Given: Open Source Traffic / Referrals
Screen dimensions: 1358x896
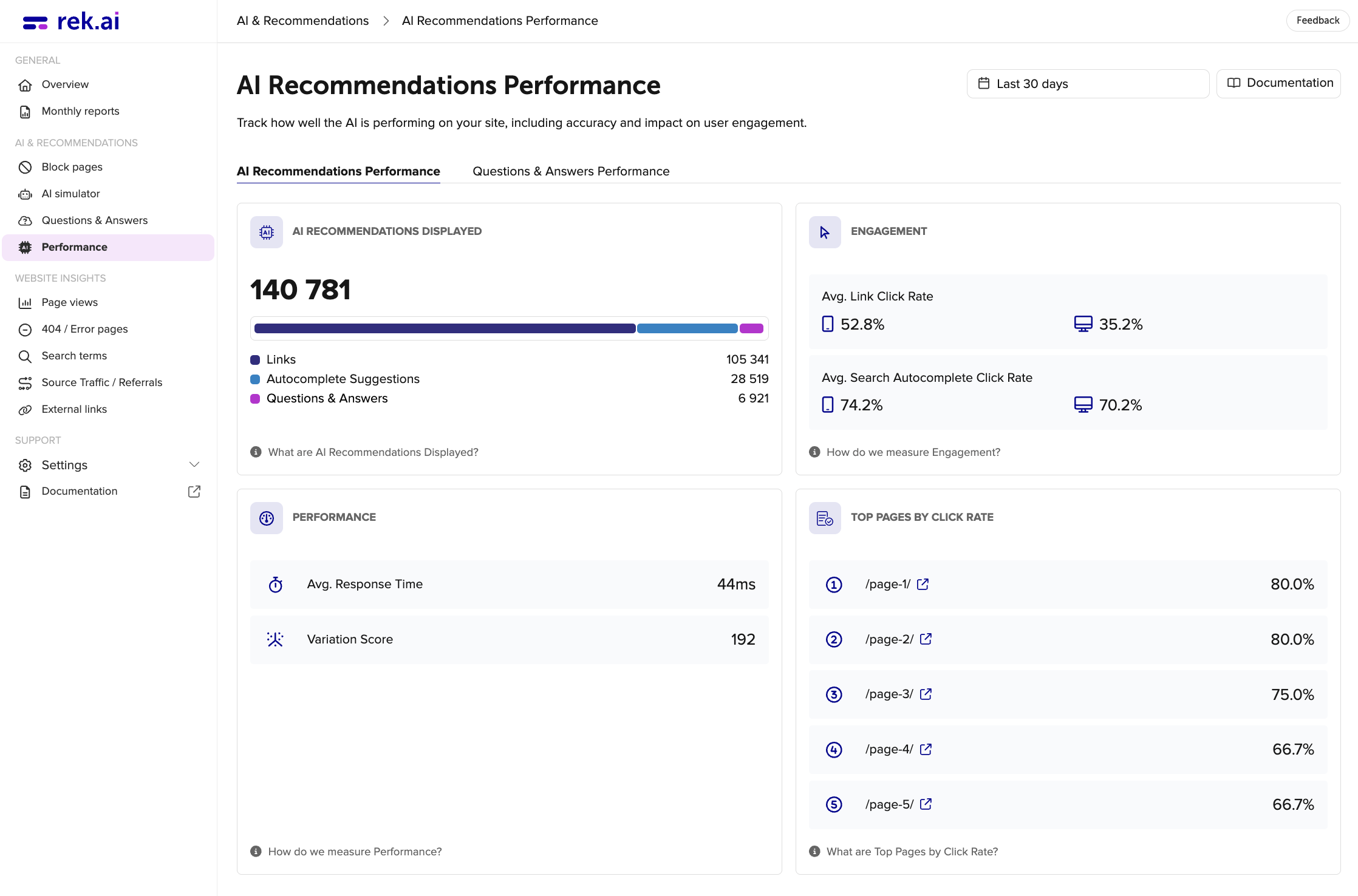Looking at the screenshot, I should click(x=108, y=382).
